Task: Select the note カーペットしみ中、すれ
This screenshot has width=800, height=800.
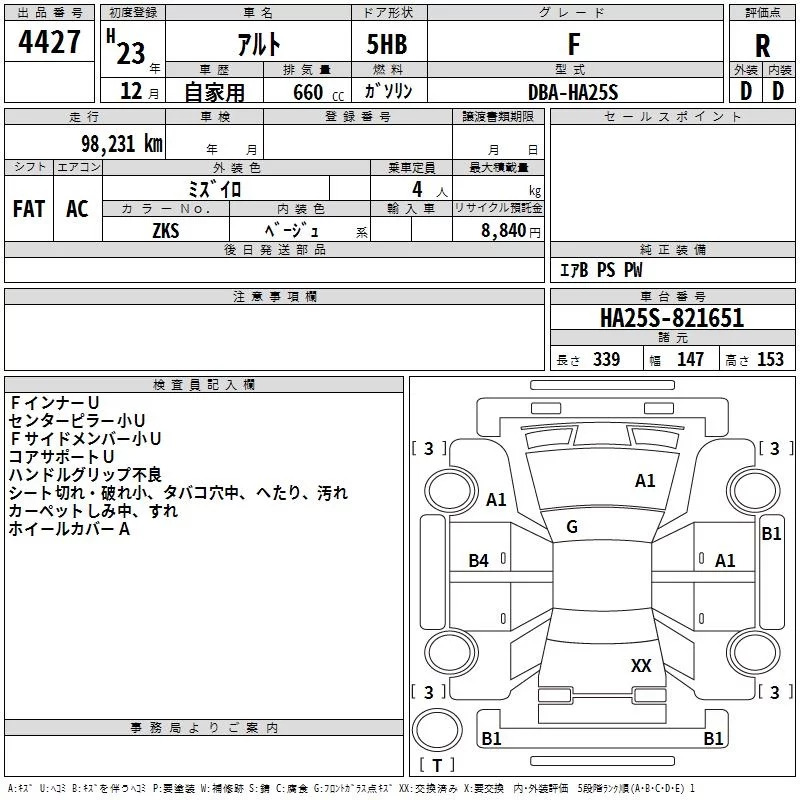Action: click(93, 511)
